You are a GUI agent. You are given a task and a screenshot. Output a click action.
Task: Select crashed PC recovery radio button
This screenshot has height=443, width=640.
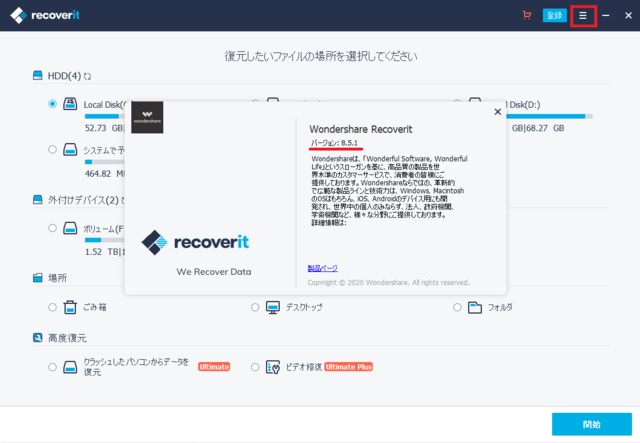(52, 367)
